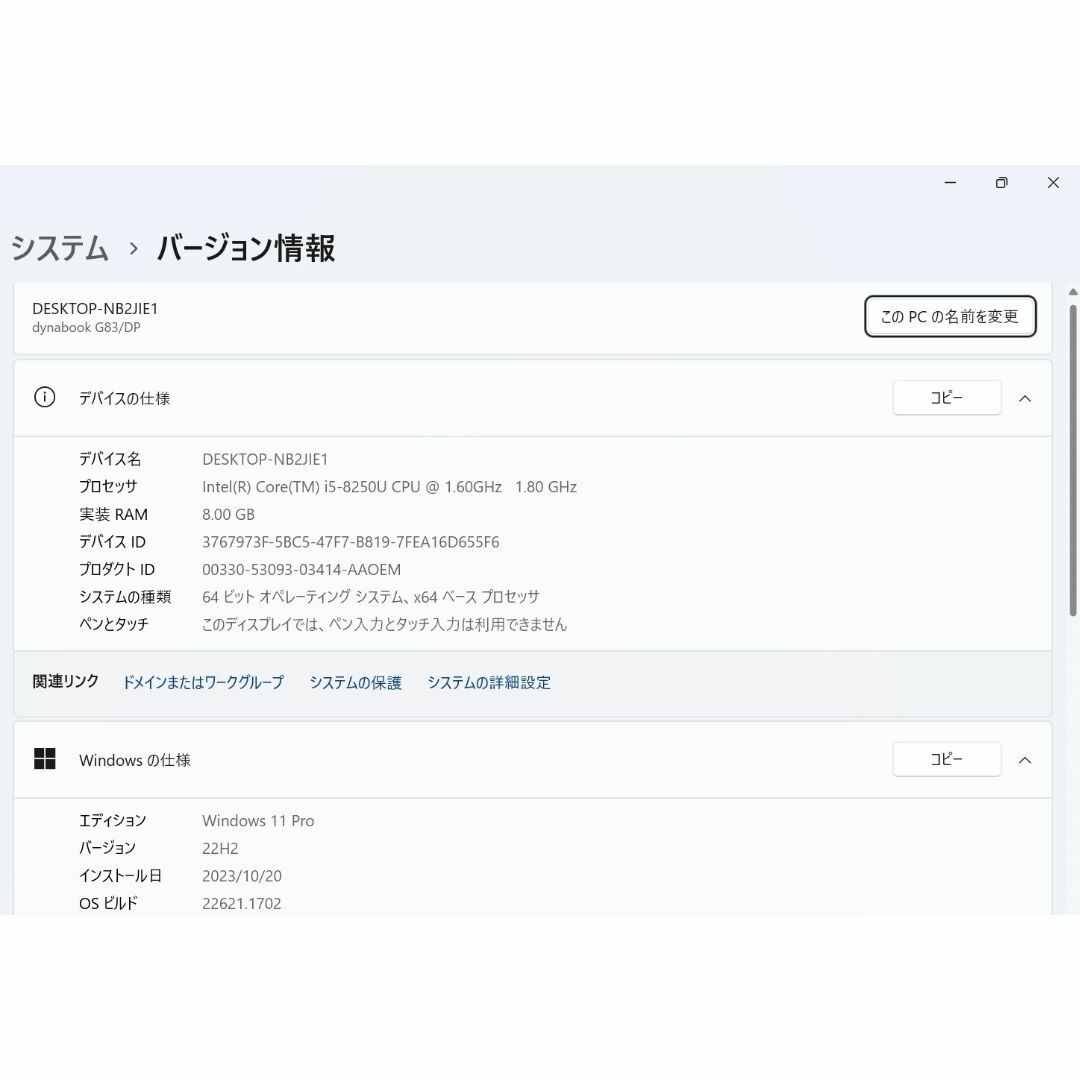Screen dimensions: 1080x1080
Task: Collapse the Windows の仕様 section chevron
Action: 1025,760
